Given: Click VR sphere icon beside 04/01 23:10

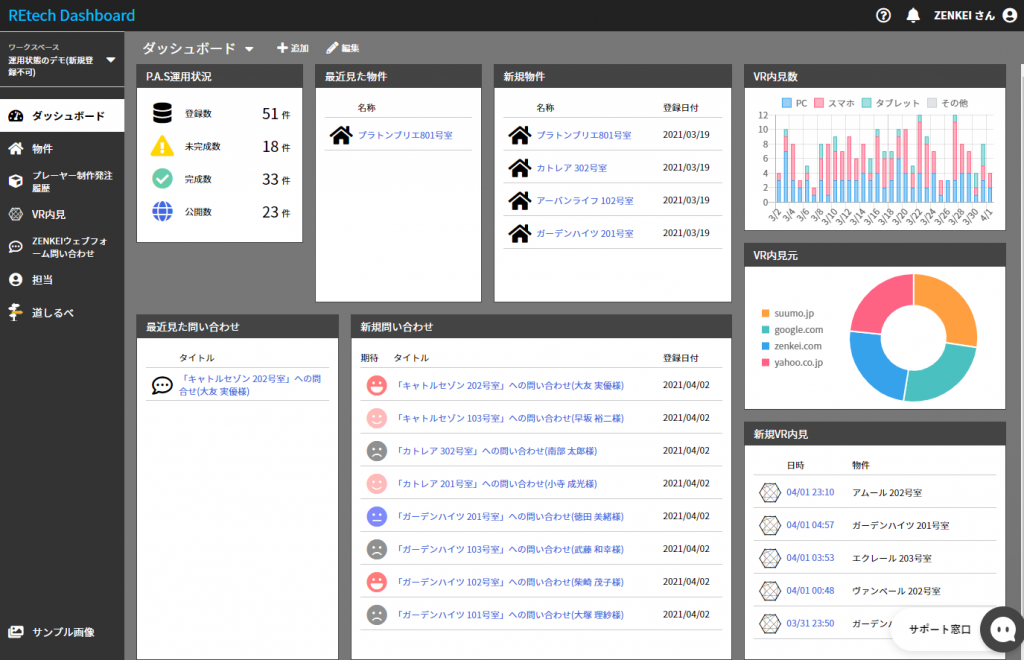Looking at the screenshot, I should 770,492.
